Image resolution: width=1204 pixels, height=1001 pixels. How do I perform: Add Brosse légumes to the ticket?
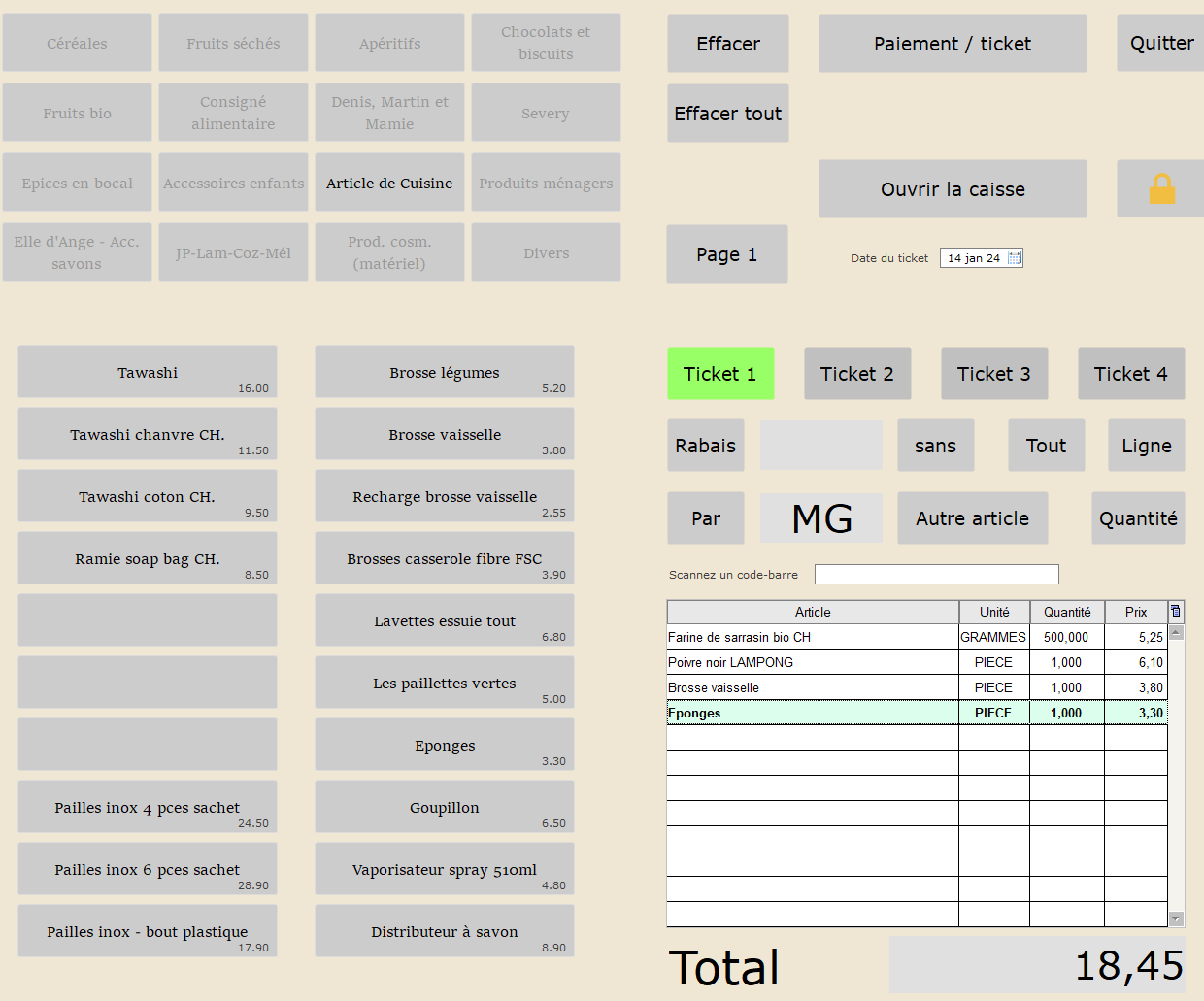click(445, 372)
